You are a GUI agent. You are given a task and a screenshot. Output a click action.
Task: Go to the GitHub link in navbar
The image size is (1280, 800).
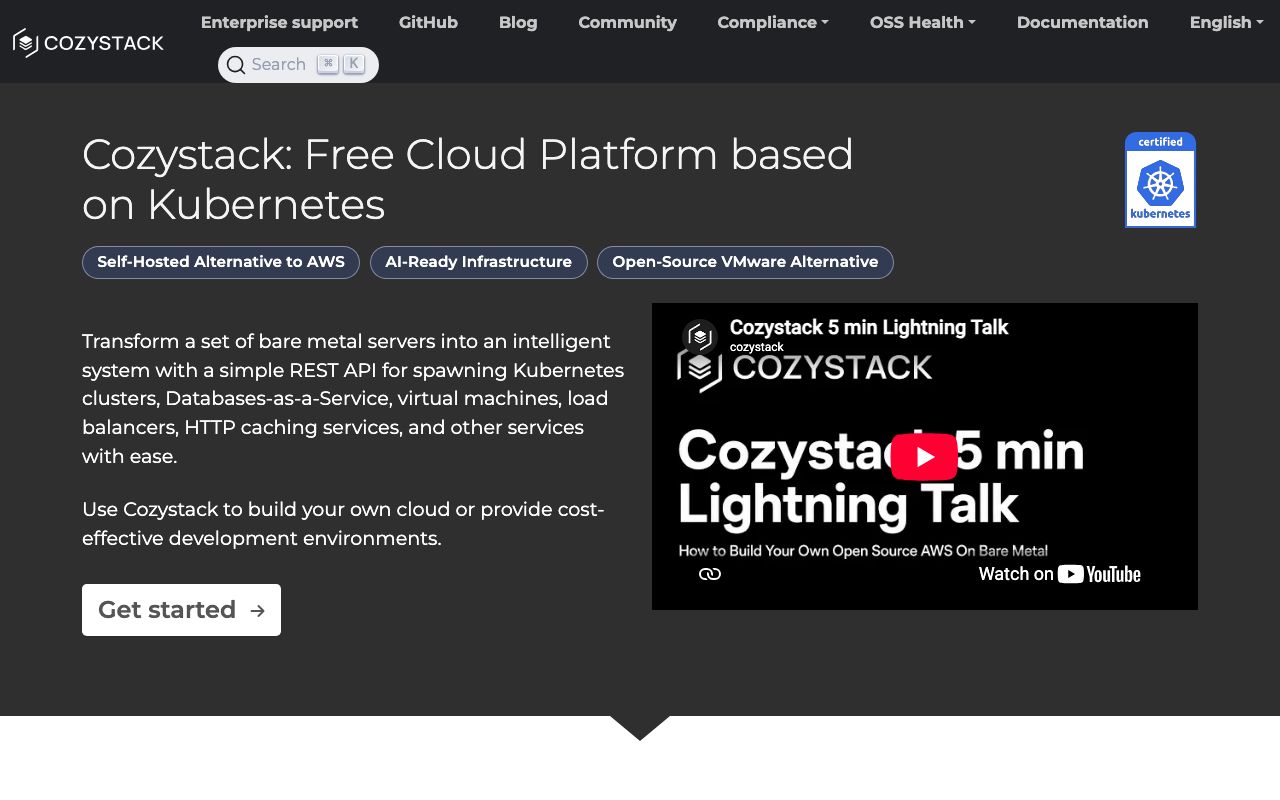[428, 22]
